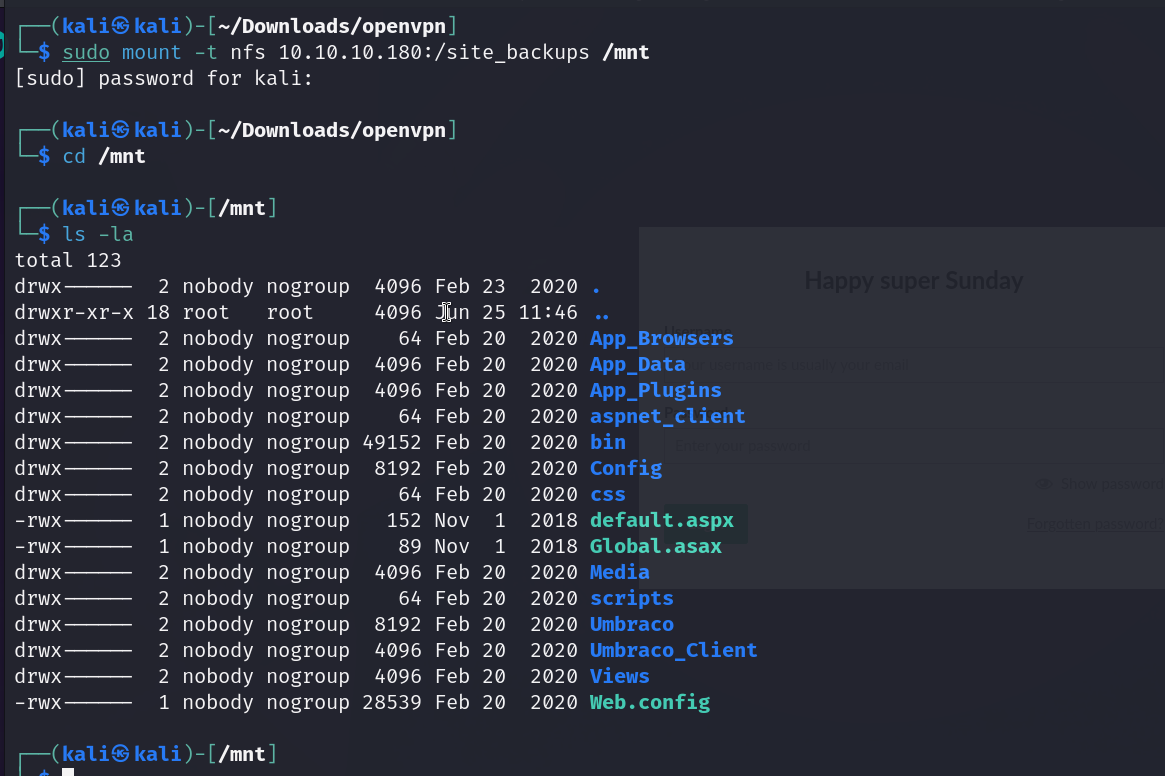Click the underlined sudo command word
The image size is (1165, 776).
(x=86, y=52)
